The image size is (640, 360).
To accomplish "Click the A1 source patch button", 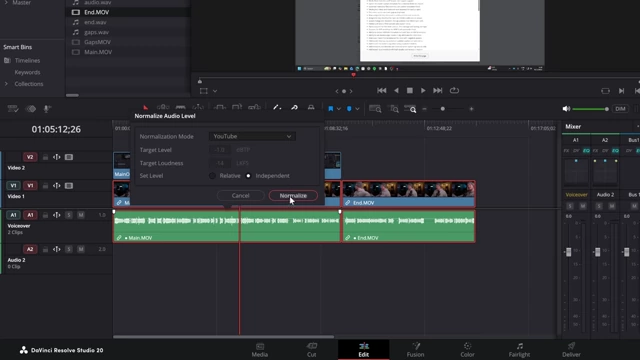I will [13, 215].
